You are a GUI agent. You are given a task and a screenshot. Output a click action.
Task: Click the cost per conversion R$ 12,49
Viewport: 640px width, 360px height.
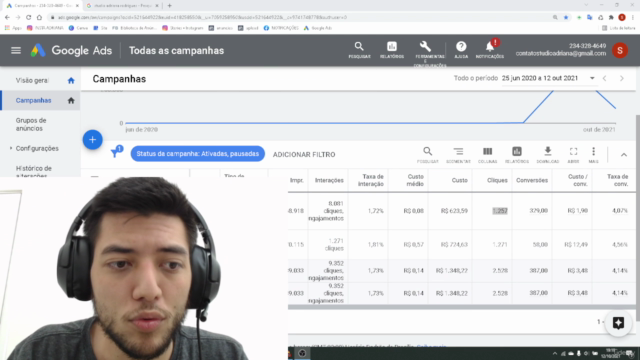576,244
